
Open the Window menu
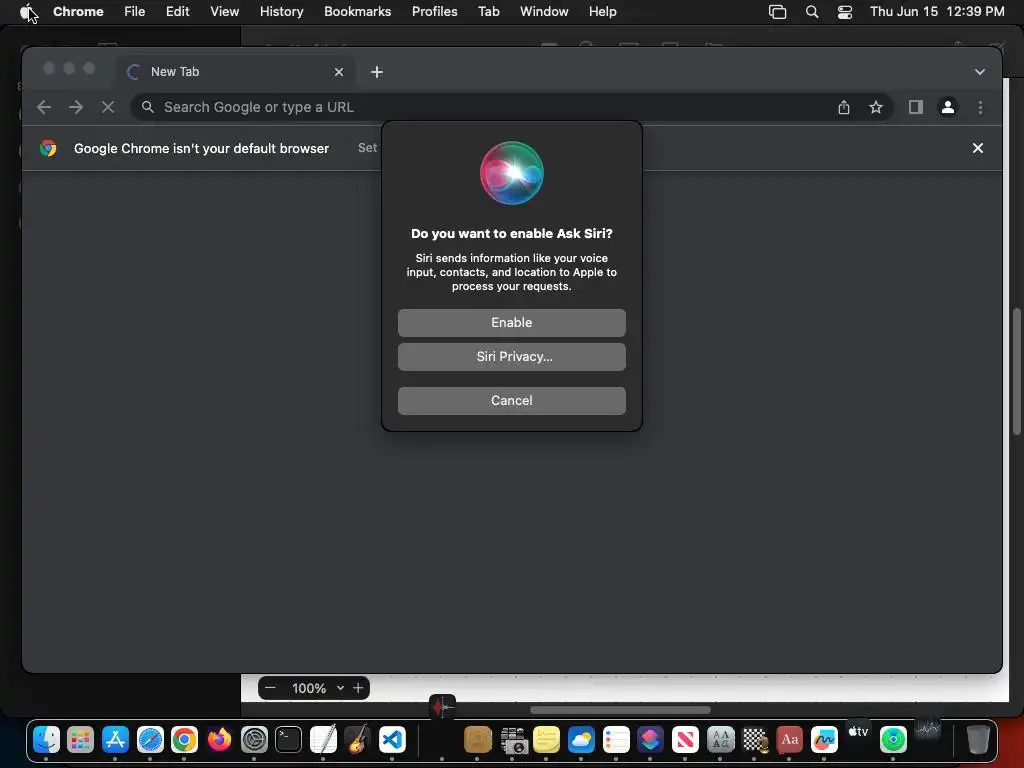pyautogui.click(x=544, y=12)
